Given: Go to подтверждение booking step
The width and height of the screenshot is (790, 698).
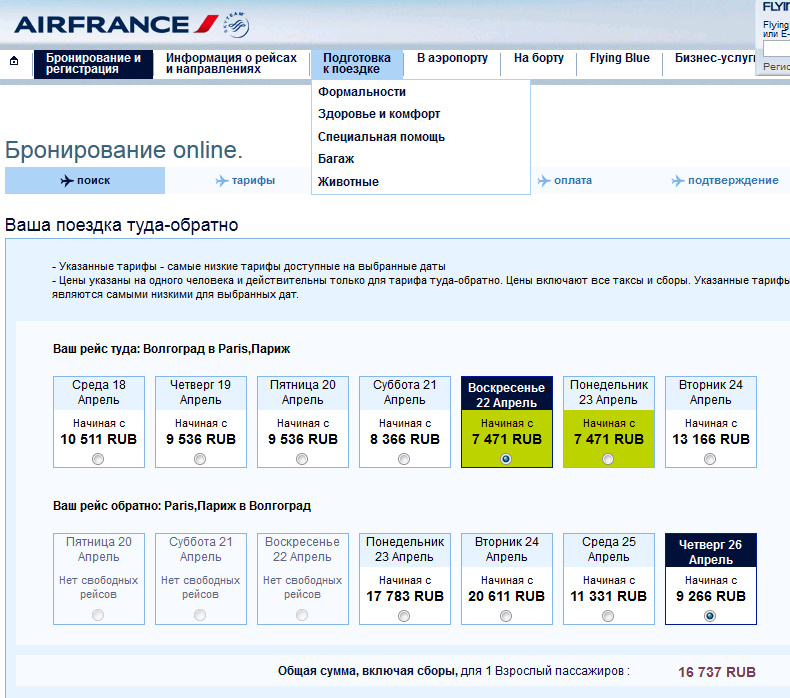Looking at the screenshot, I should click(x=725, y=180).
